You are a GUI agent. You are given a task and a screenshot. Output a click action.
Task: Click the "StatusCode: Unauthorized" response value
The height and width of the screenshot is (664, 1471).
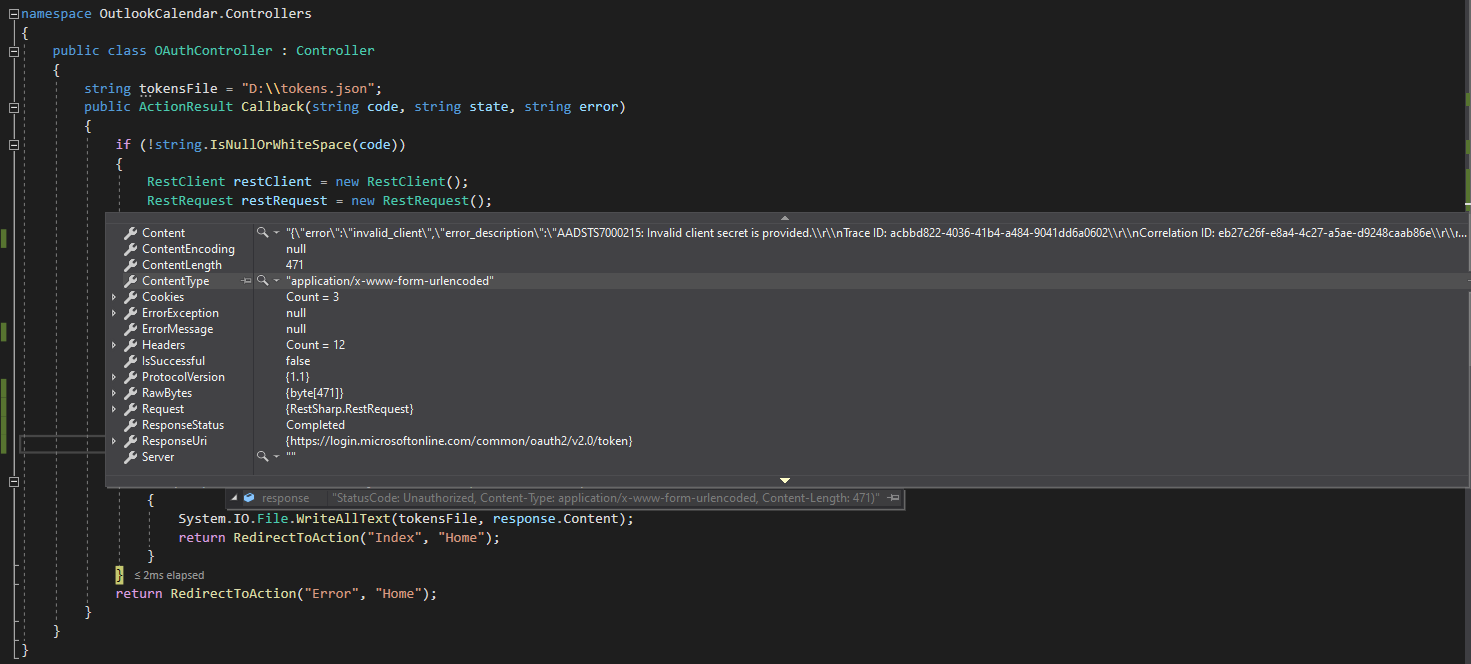[605, 498]
